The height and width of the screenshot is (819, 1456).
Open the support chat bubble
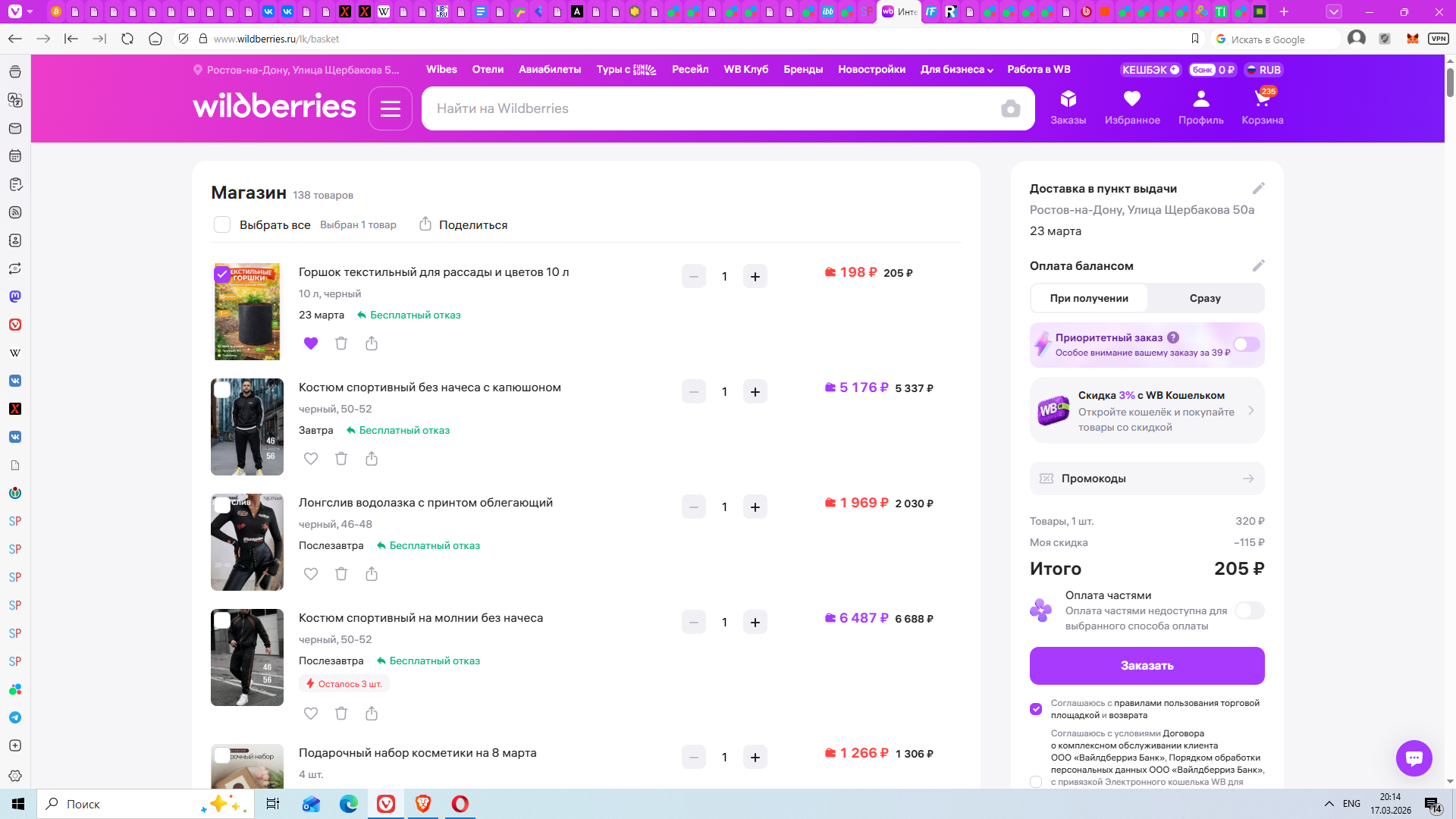(1414, 758)
